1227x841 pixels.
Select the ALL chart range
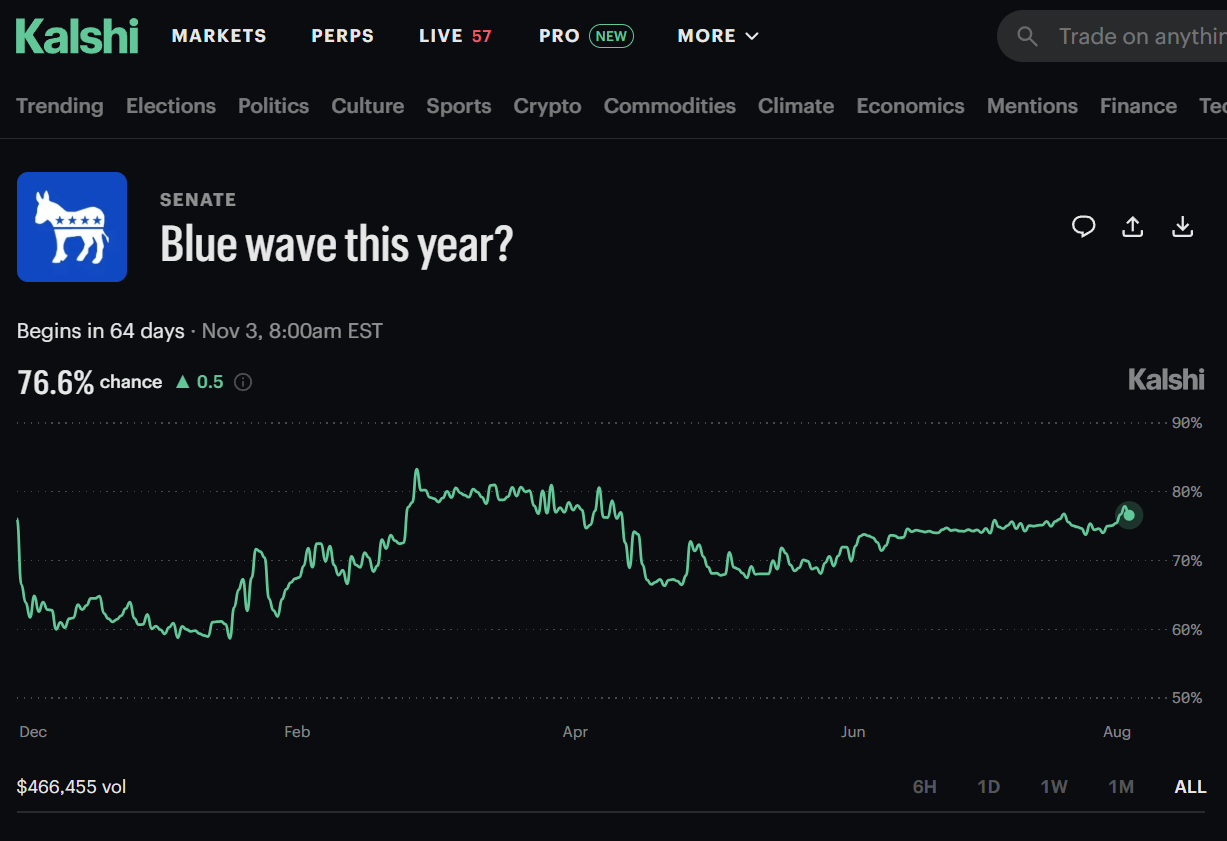(1190, 787)
